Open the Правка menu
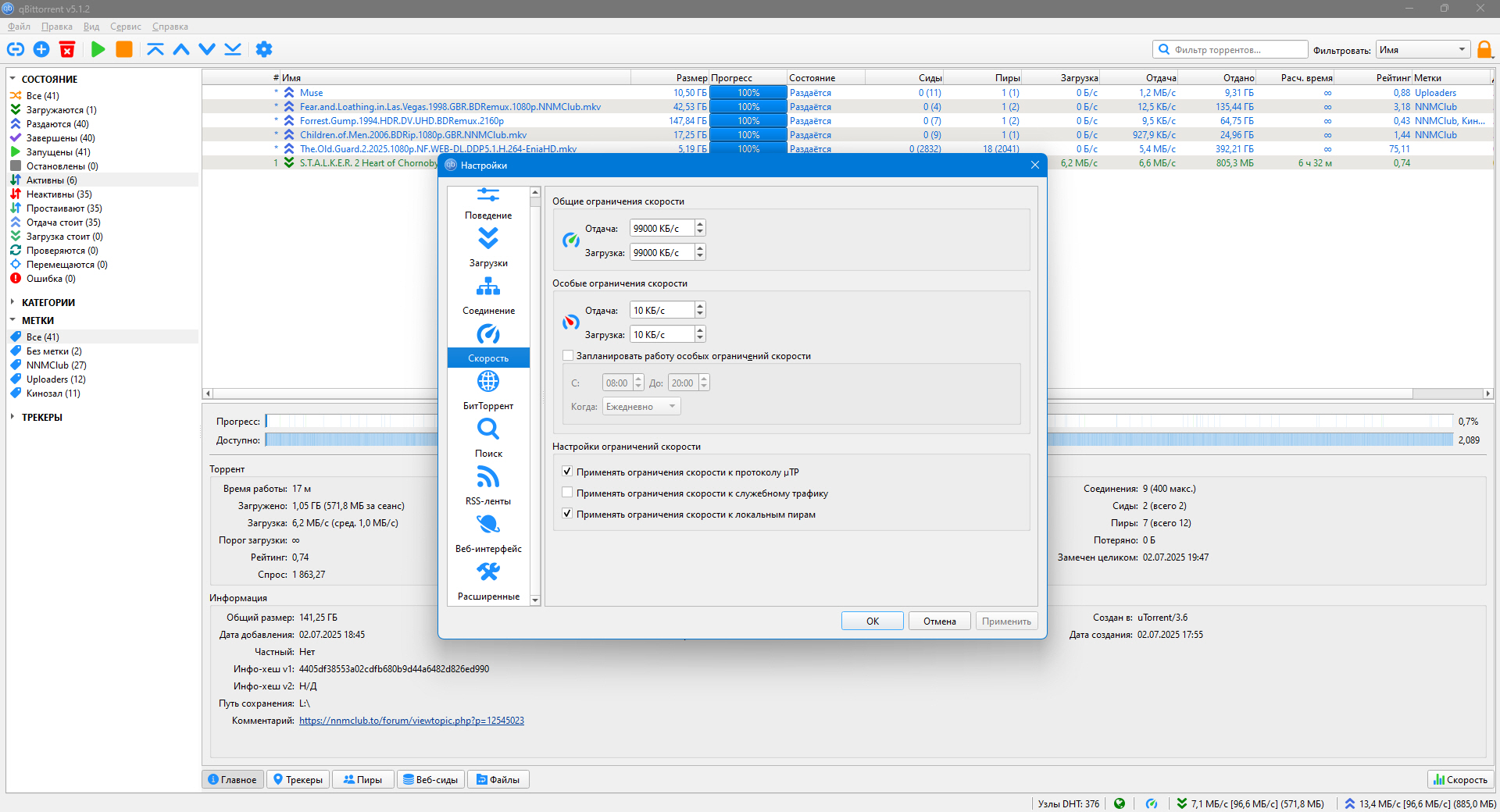This screenshot has width=1500, height=812. pos(57,27)
